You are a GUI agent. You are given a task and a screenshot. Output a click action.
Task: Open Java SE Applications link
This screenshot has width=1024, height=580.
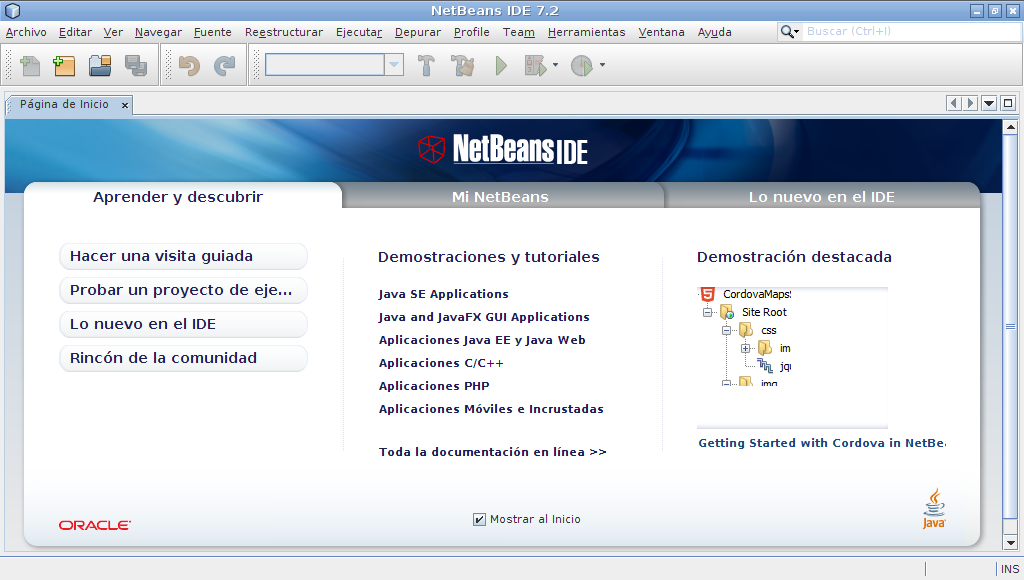click(x=443, y=294)
